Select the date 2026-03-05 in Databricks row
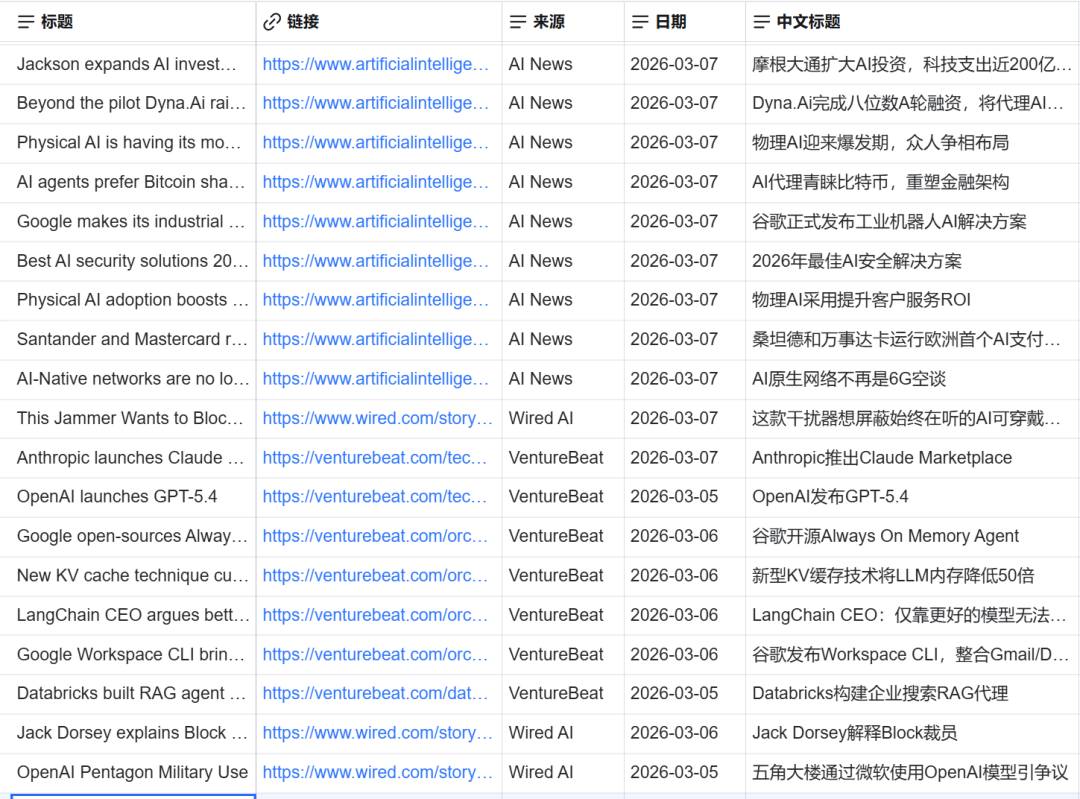This screenshot has width=1080, height=799. tap(685, 694)
